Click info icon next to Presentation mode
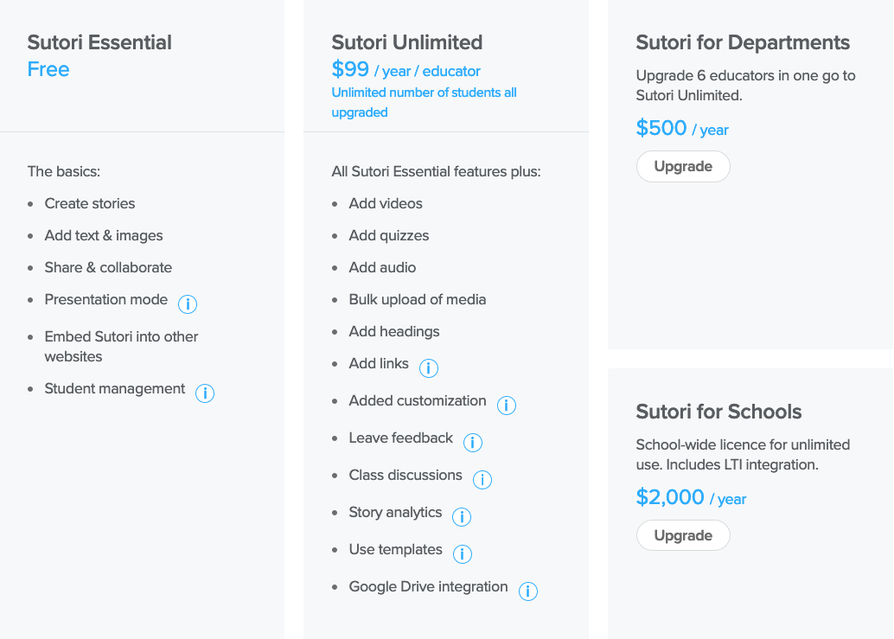The image size is (894, 639). coord(187,304)
